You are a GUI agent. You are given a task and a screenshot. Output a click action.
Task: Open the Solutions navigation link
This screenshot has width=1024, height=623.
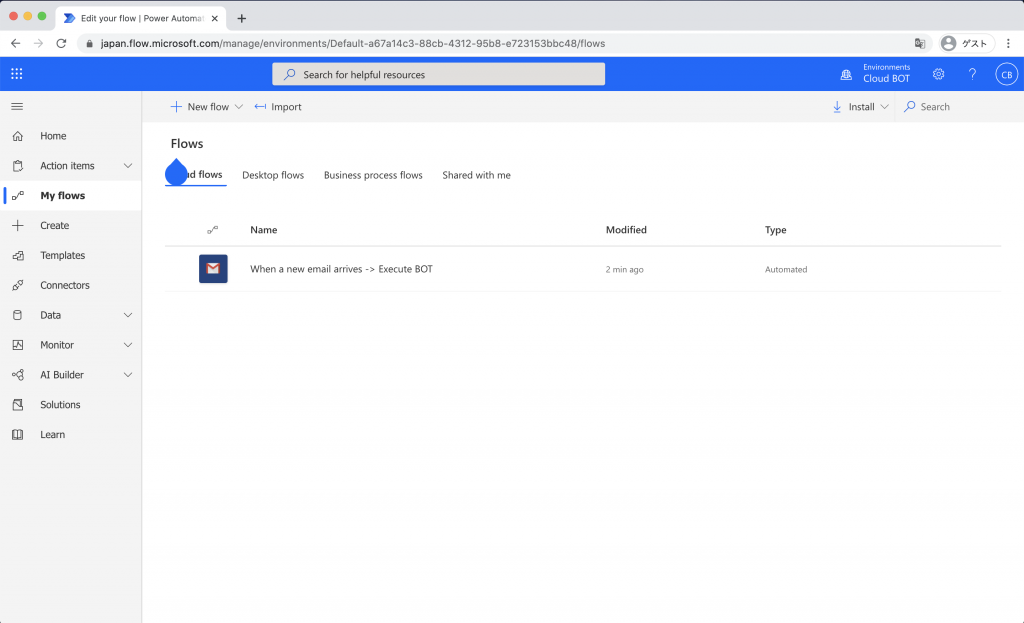[60, 405]
